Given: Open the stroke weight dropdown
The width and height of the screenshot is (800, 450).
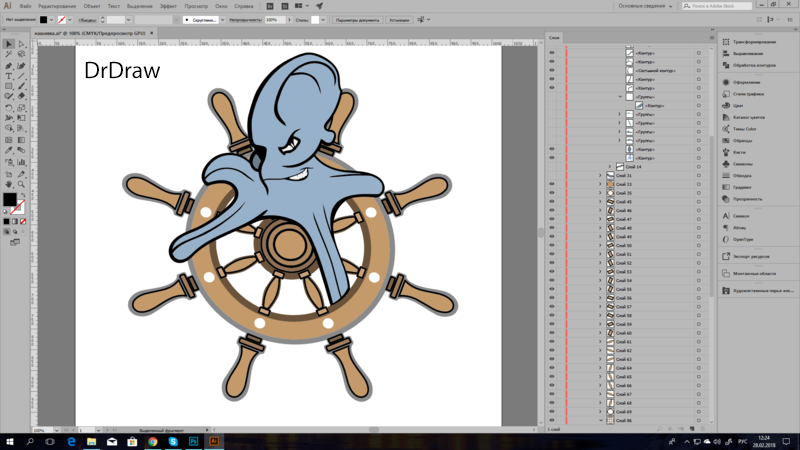Looking at the screenshot, I should [x=129, y=20].
